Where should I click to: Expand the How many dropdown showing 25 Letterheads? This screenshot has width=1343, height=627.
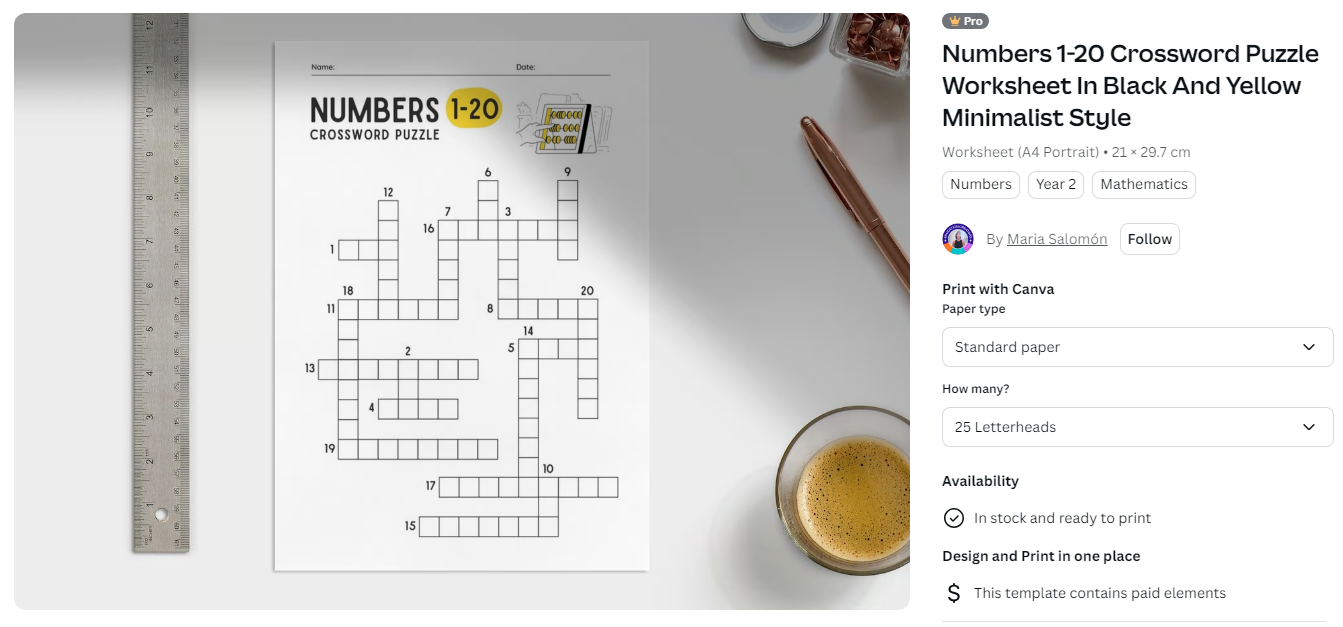[x=1137, y=427]
